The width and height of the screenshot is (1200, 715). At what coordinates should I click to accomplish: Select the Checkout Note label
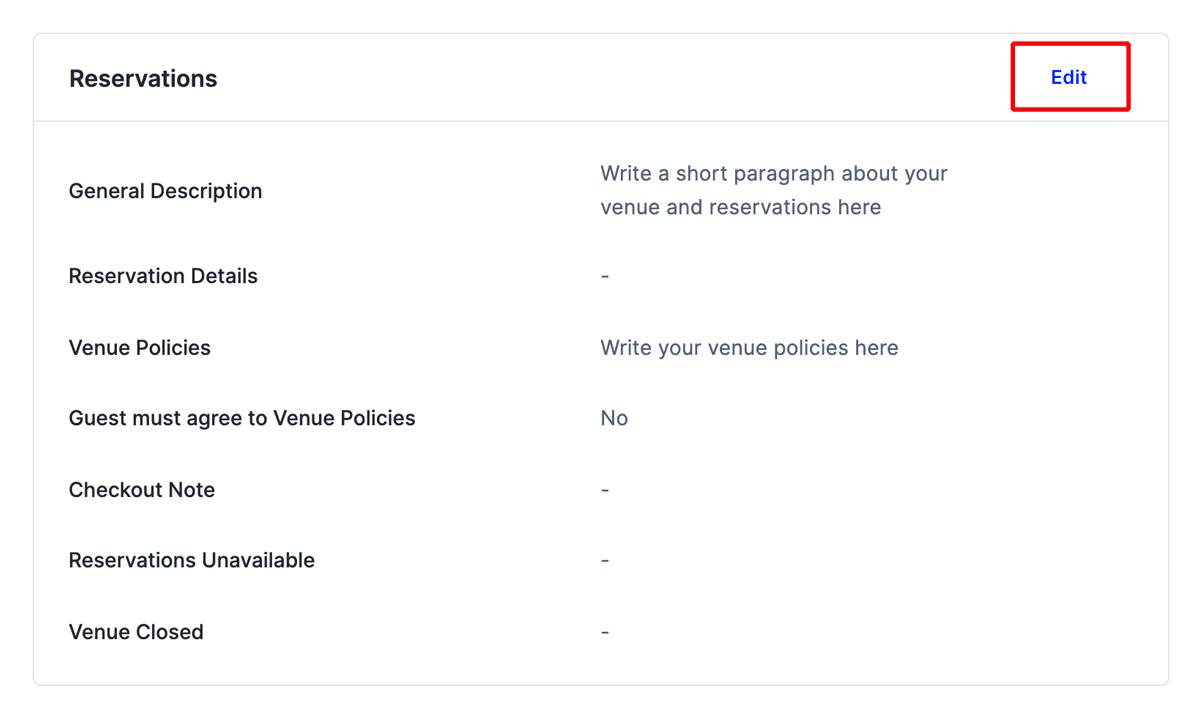142,490
